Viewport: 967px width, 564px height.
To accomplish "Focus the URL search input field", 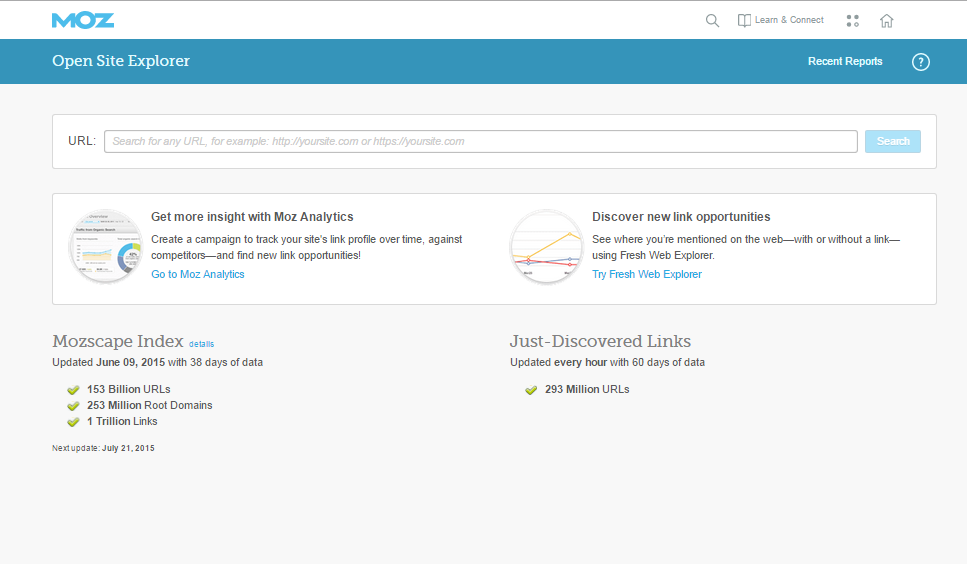I will (480, 141).
